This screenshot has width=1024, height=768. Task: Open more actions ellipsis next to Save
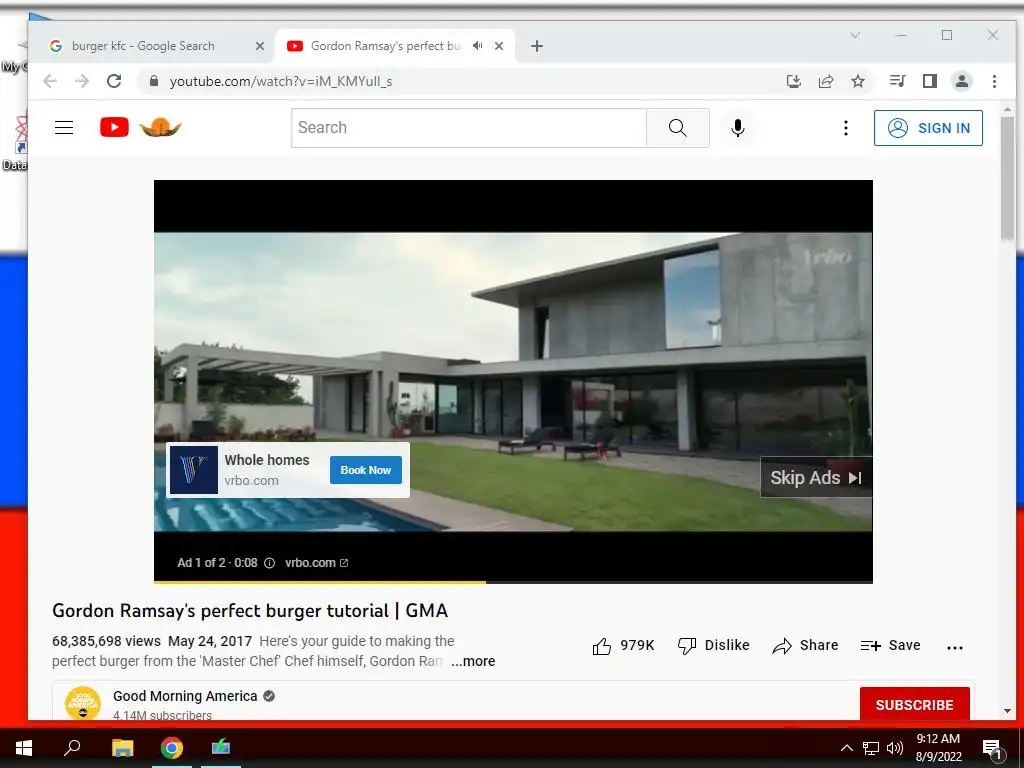(x=955, y=647)
